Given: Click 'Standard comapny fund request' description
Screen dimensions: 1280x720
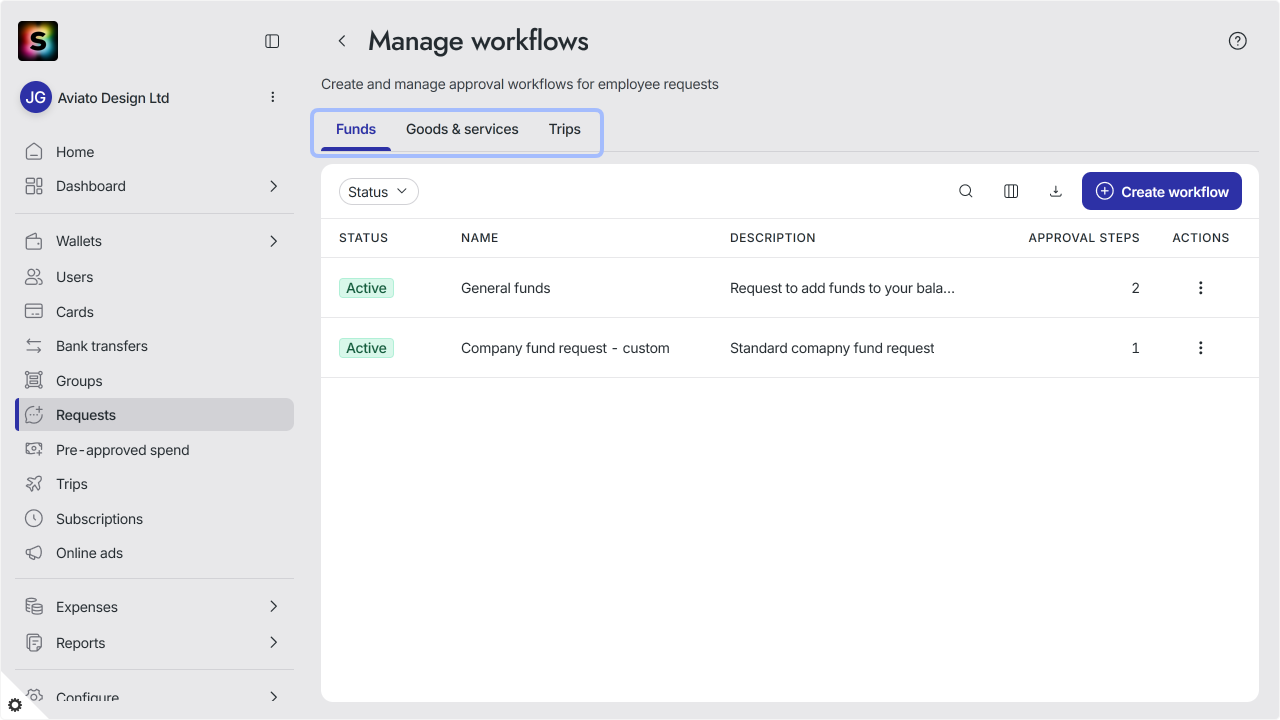Looking at the screenshot, I should coord(832,348).
